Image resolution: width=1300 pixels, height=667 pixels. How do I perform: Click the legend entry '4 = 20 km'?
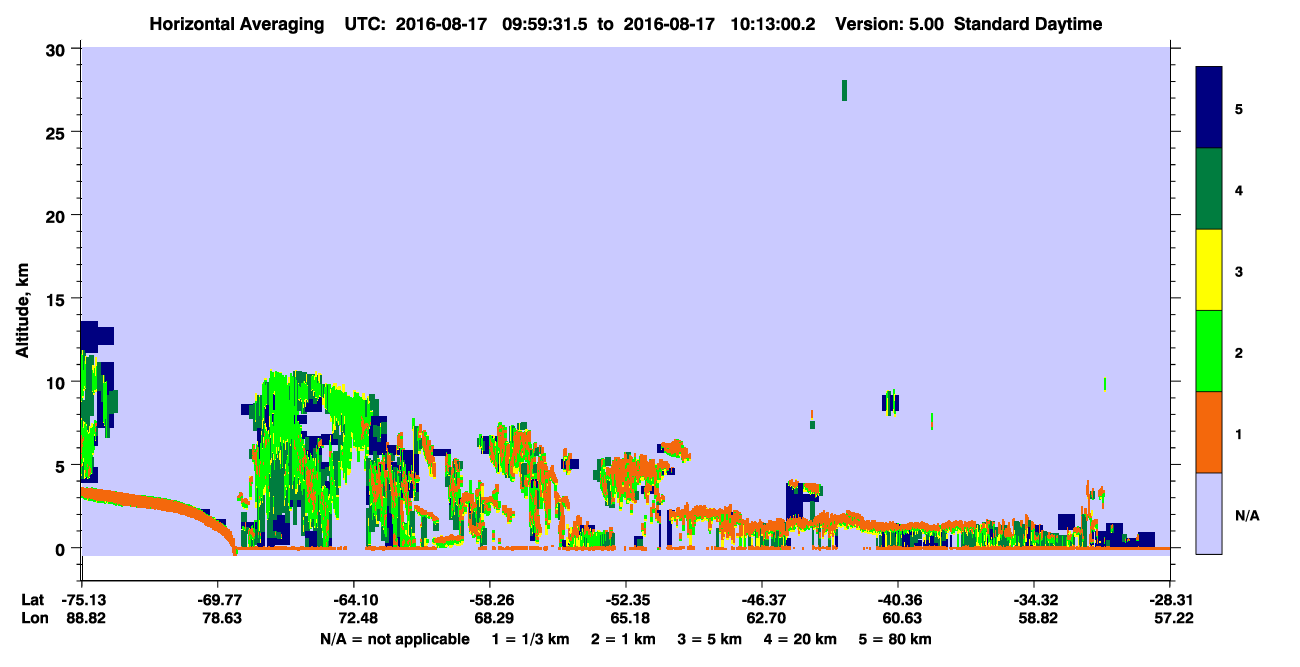pos(801,639)
